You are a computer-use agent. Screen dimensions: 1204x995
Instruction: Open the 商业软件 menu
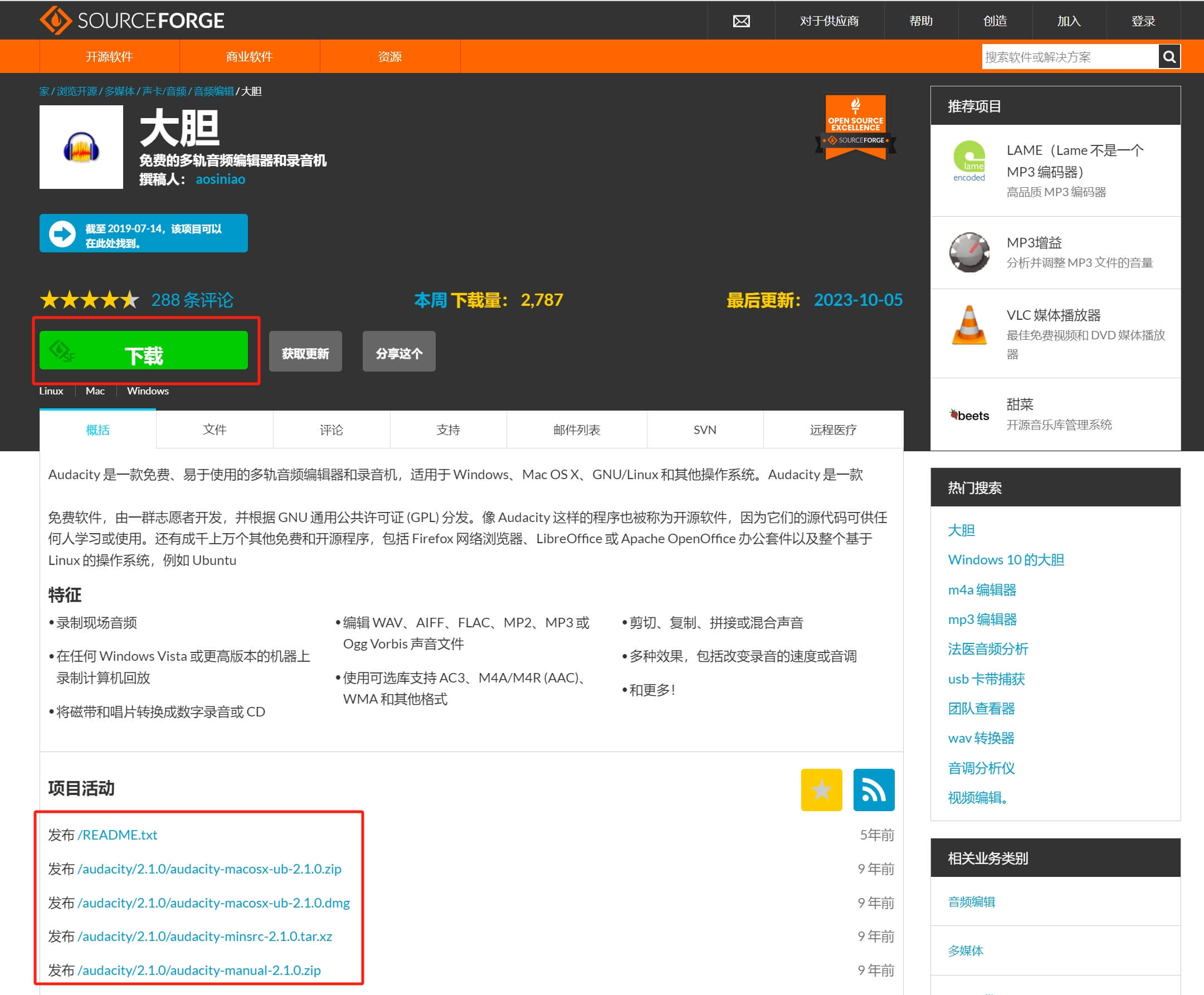click(249, 56)
